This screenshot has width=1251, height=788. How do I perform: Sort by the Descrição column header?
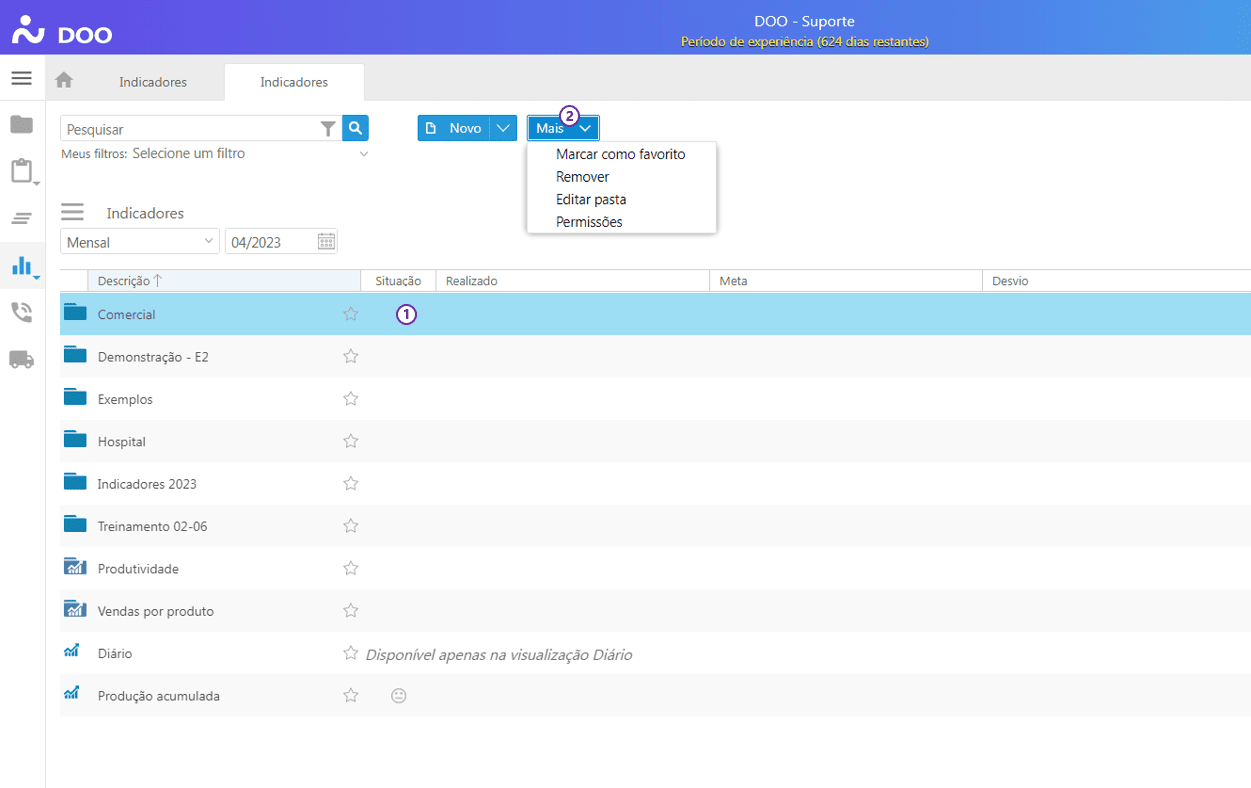pos(225,281)
